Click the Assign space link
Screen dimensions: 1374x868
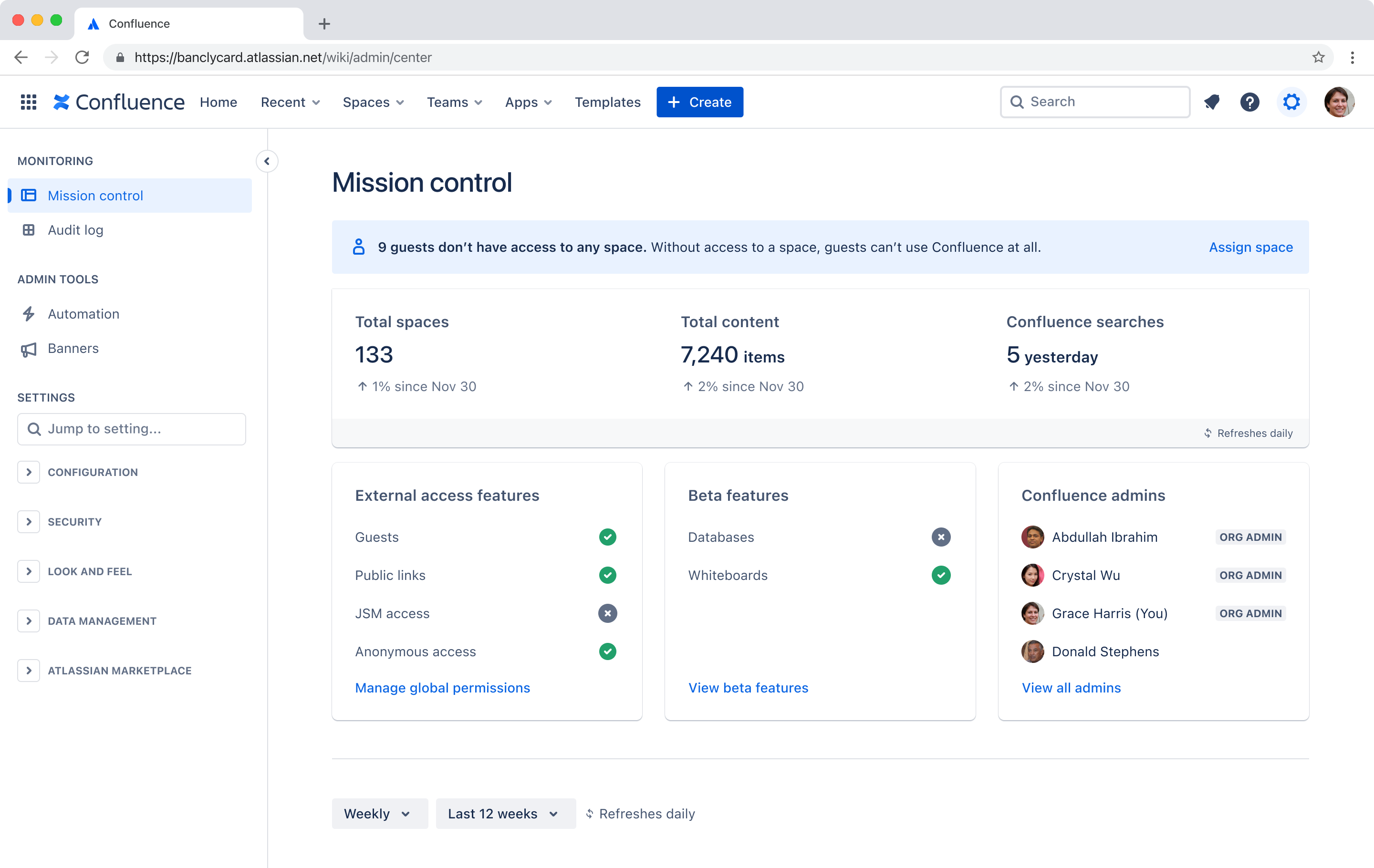[1251, 247]
